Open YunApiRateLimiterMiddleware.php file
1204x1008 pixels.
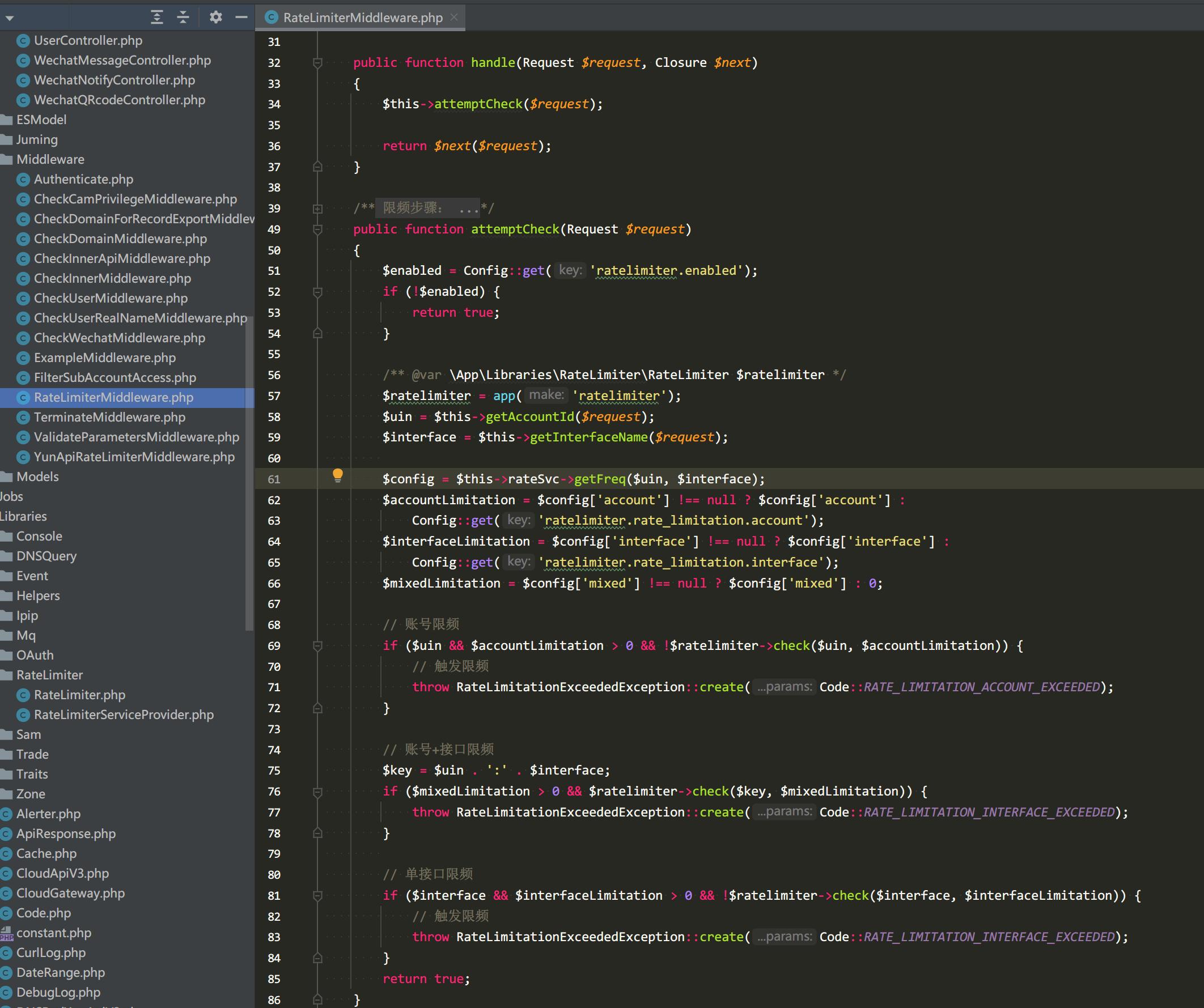tap(134, 457)
